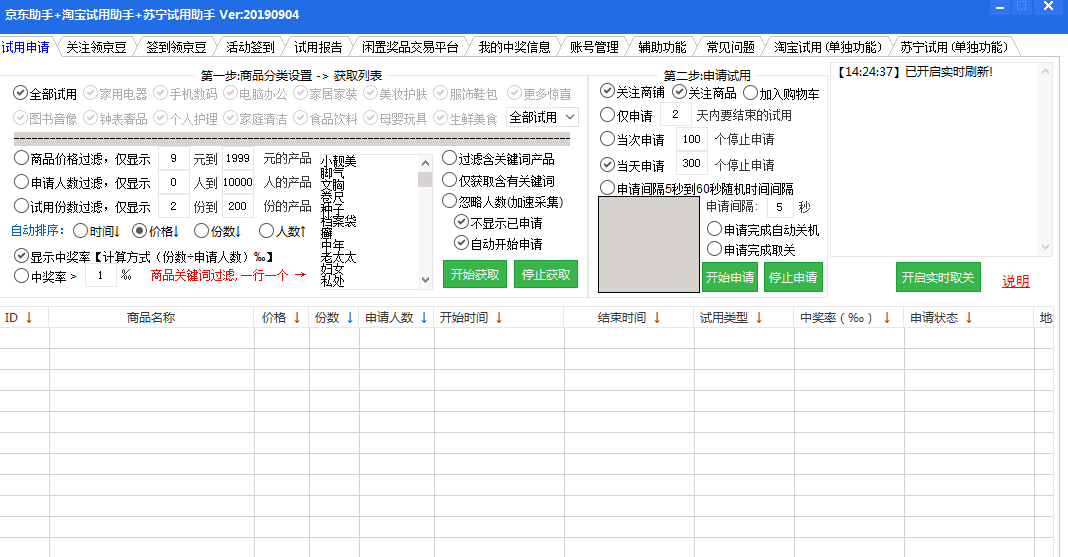The height and width of the screenshot is (557, 1068).
Task: Open the 辅助功能 tab
Action: click(662, 47)
